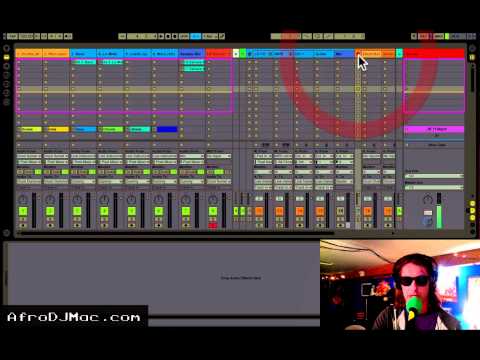Viewport: 480px width, 360px height.
Task: Start playback with the Play button
Action: point(161,36)
